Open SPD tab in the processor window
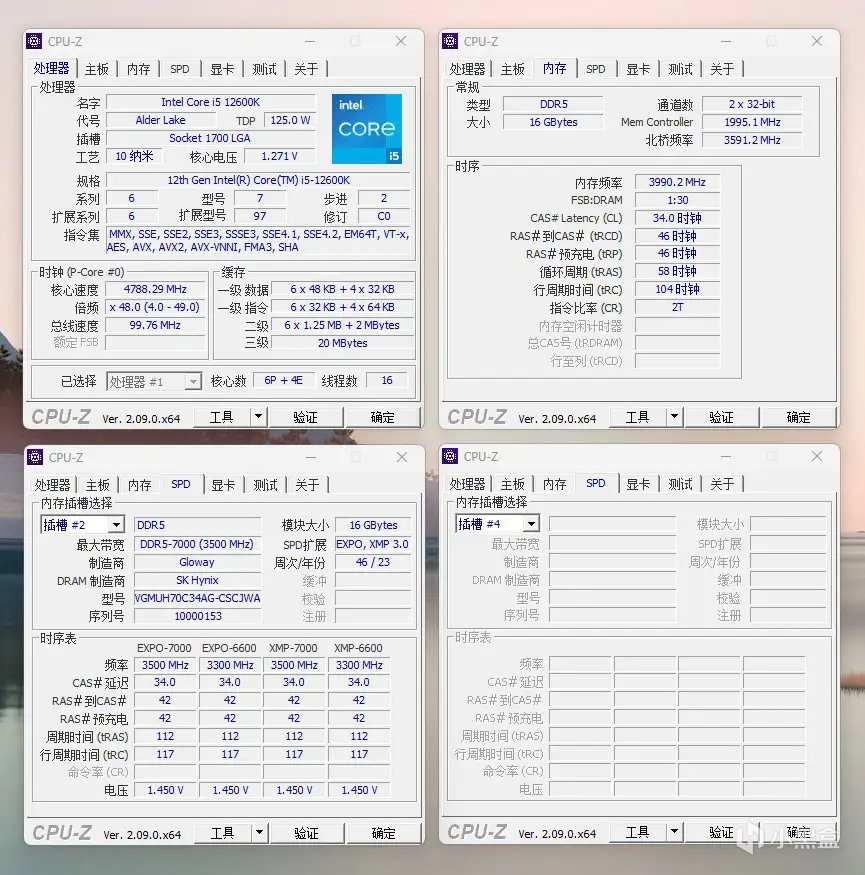The image size is (865, 875). pyautogui.click(x=180, y=69)
